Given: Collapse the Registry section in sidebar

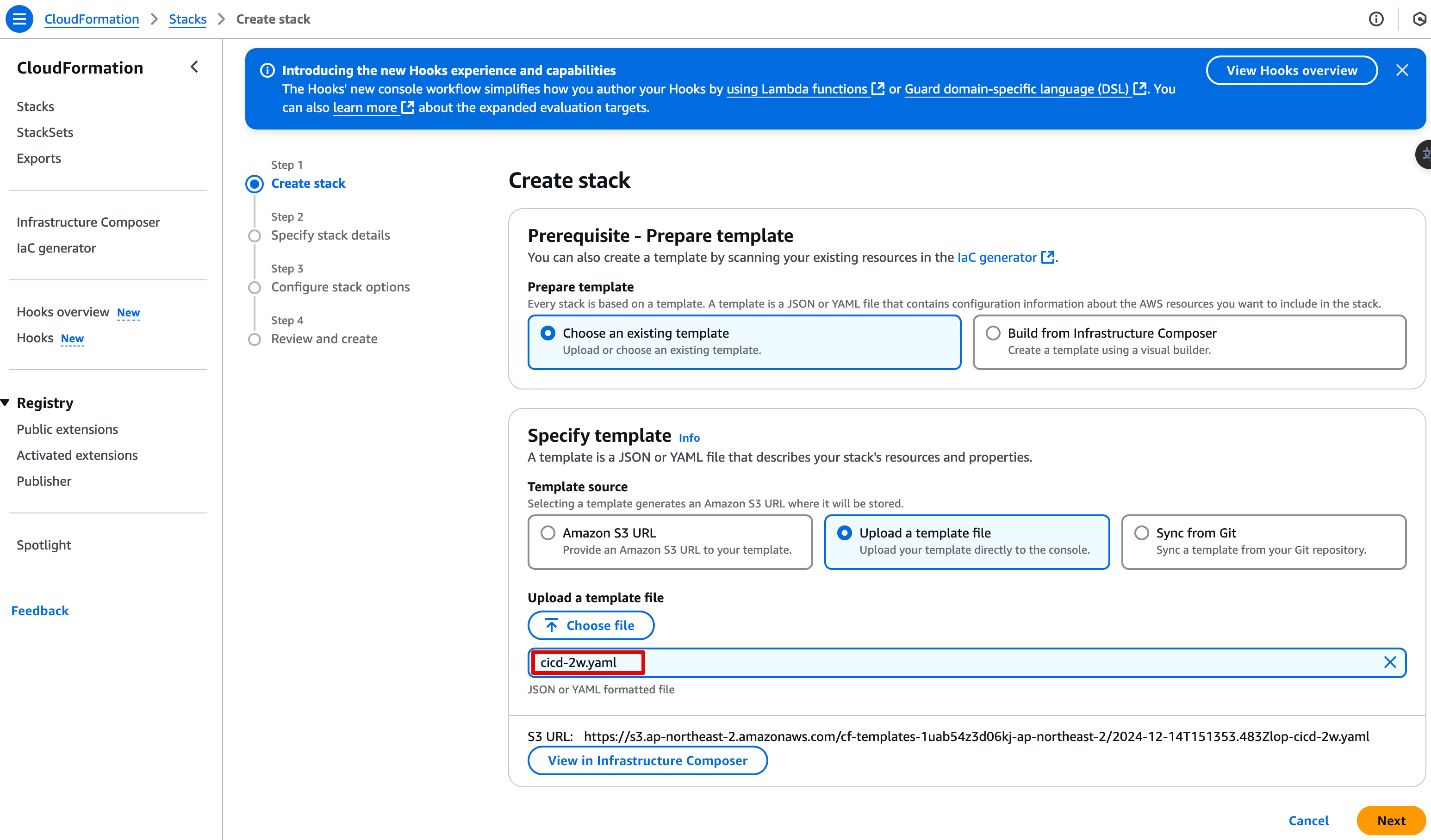Looking at the screenshot, I should point(6,402).
